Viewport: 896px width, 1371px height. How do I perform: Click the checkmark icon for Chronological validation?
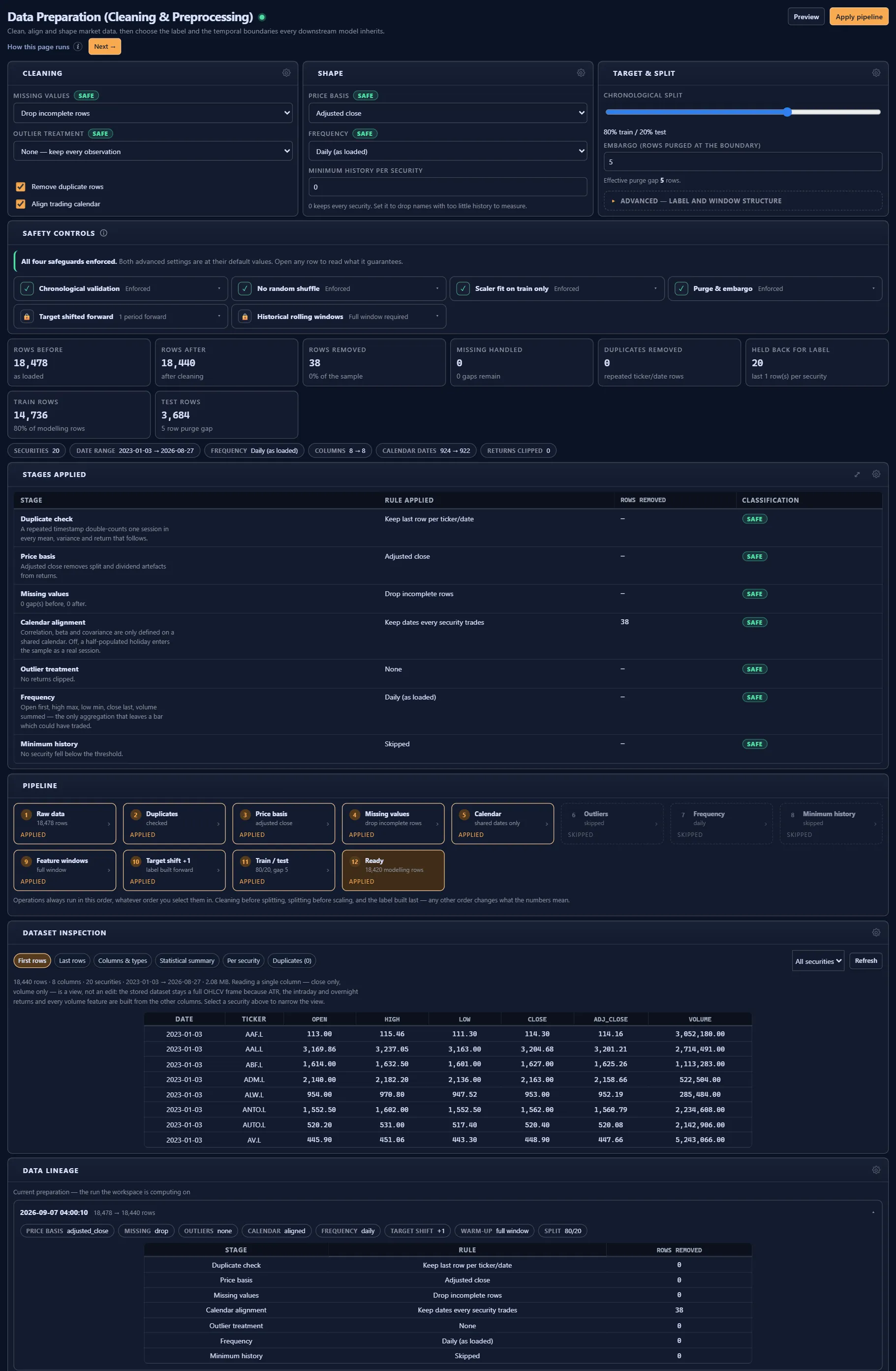(x=27, y=288)
